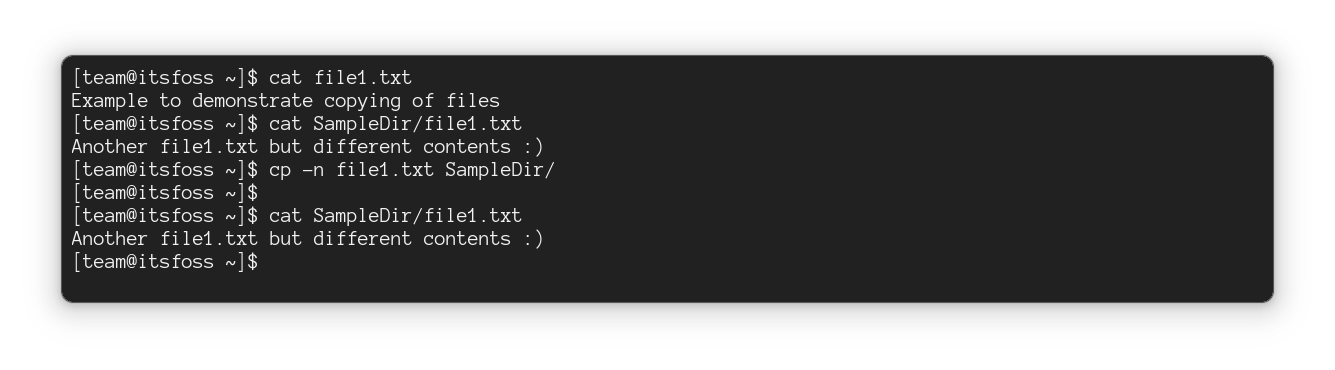Click the second 'cat SampleDir/file1.txt' command

pos(395,216)
